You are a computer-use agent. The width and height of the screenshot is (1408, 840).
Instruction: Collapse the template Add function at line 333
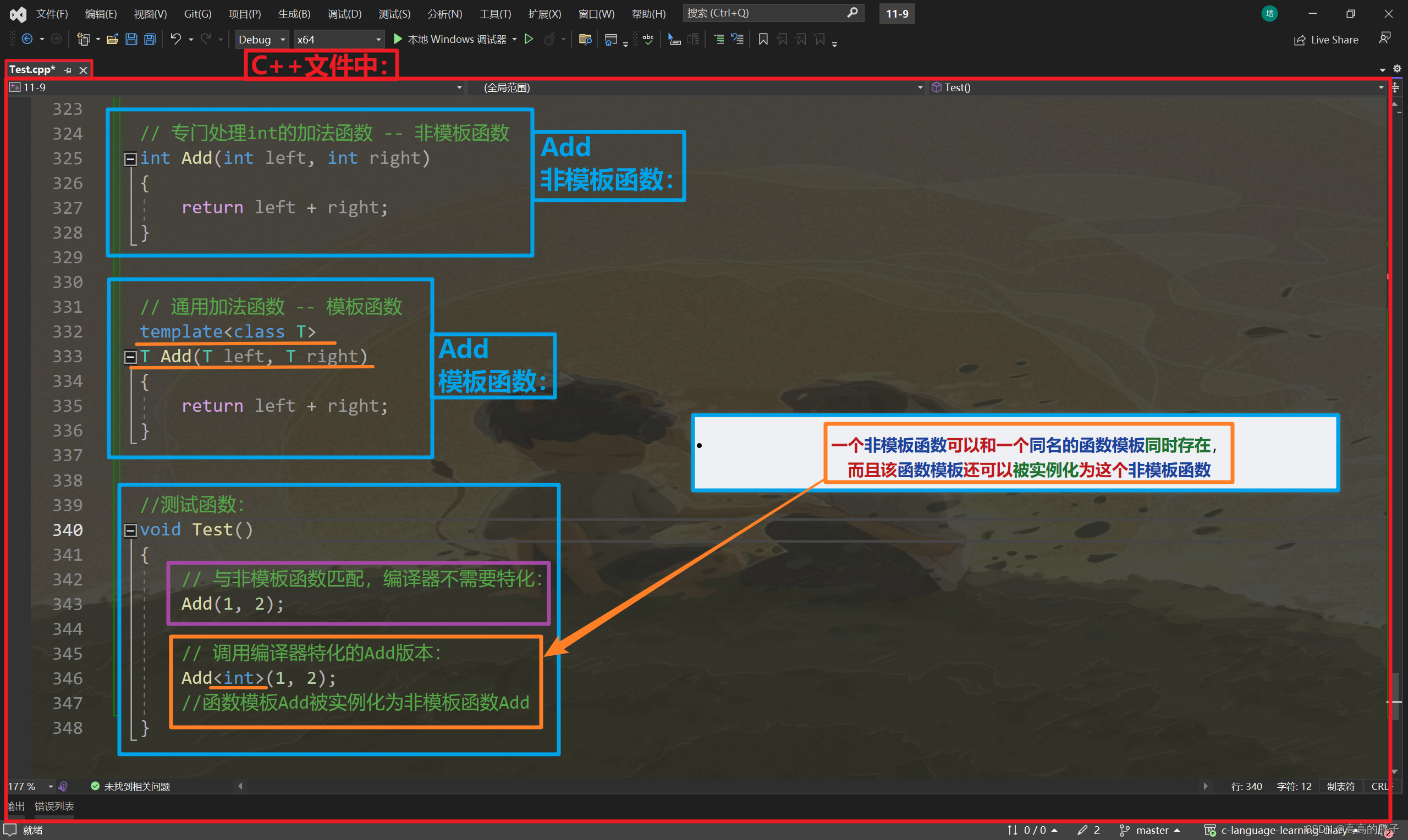coord(130,357)
